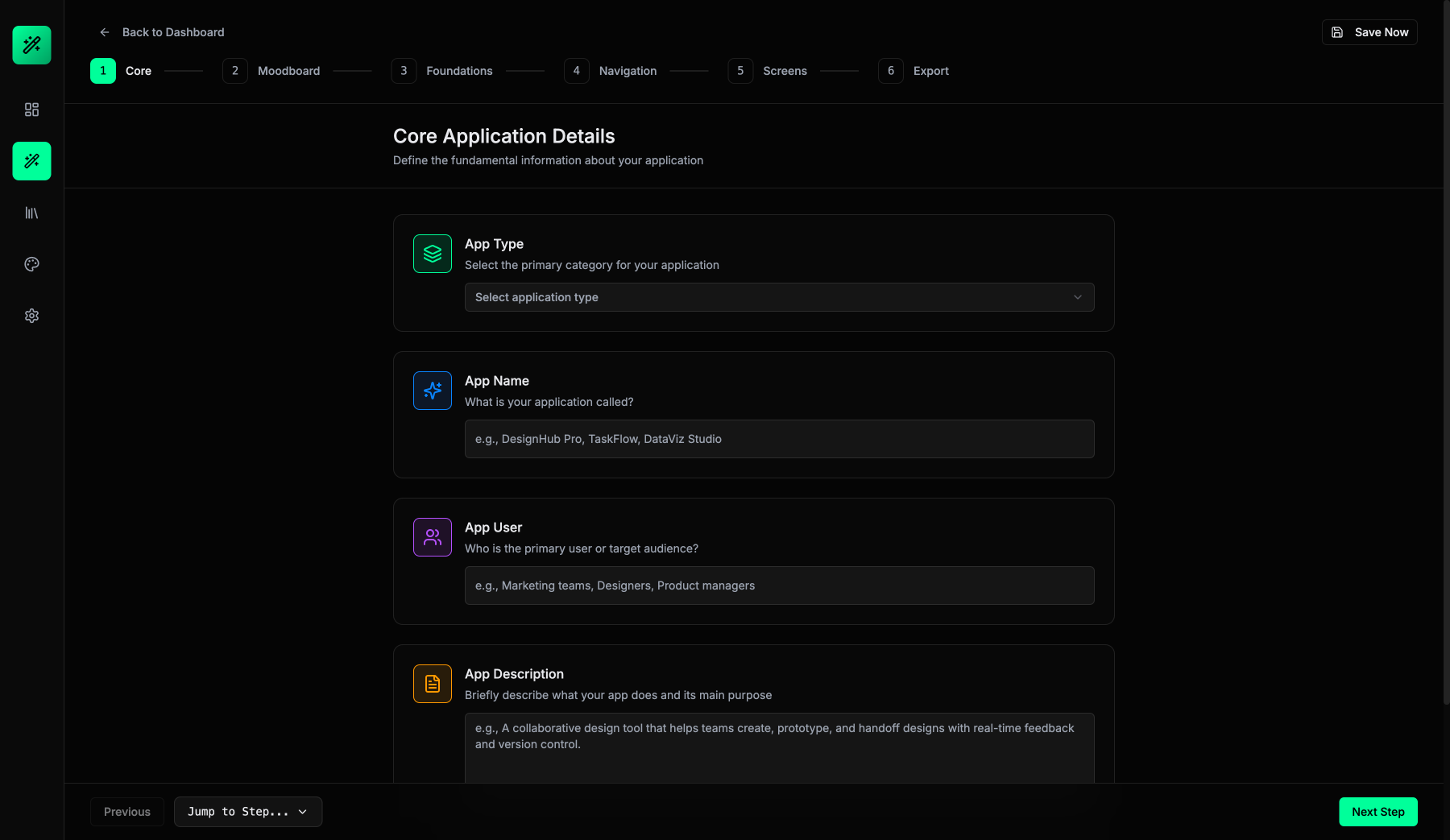Go to step 3 Foundations
1450x840 pixels.
coord(442,71)
